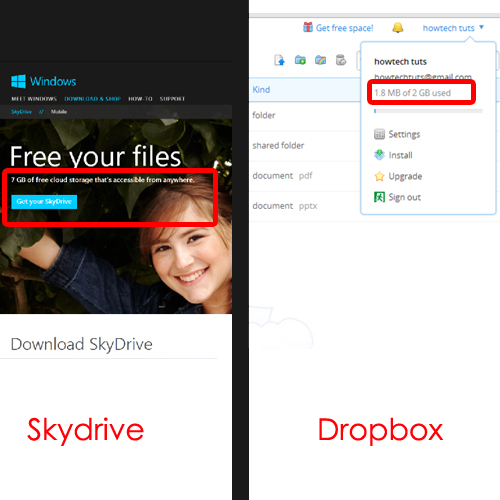This screenshot has width=500, height=500.
Task: Click the Upgrade star icon
Action: coord(379,176)
